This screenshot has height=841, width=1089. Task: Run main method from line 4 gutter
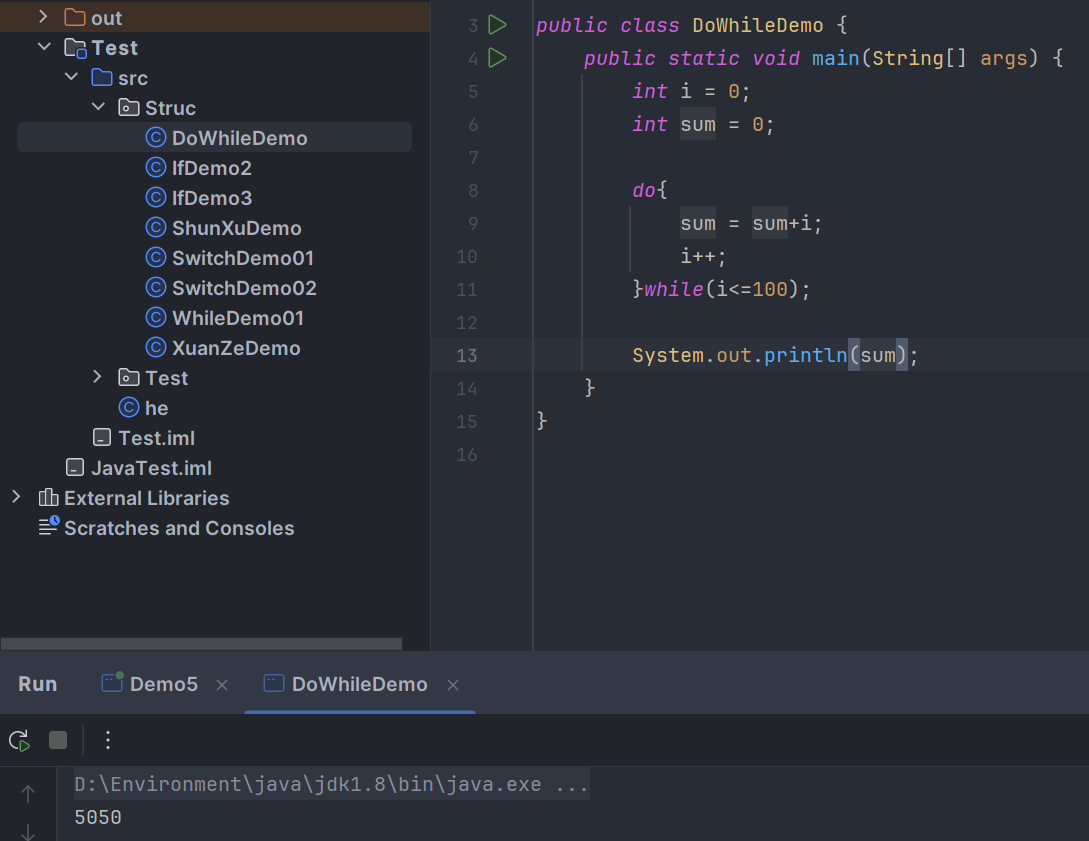pos(497,58)
